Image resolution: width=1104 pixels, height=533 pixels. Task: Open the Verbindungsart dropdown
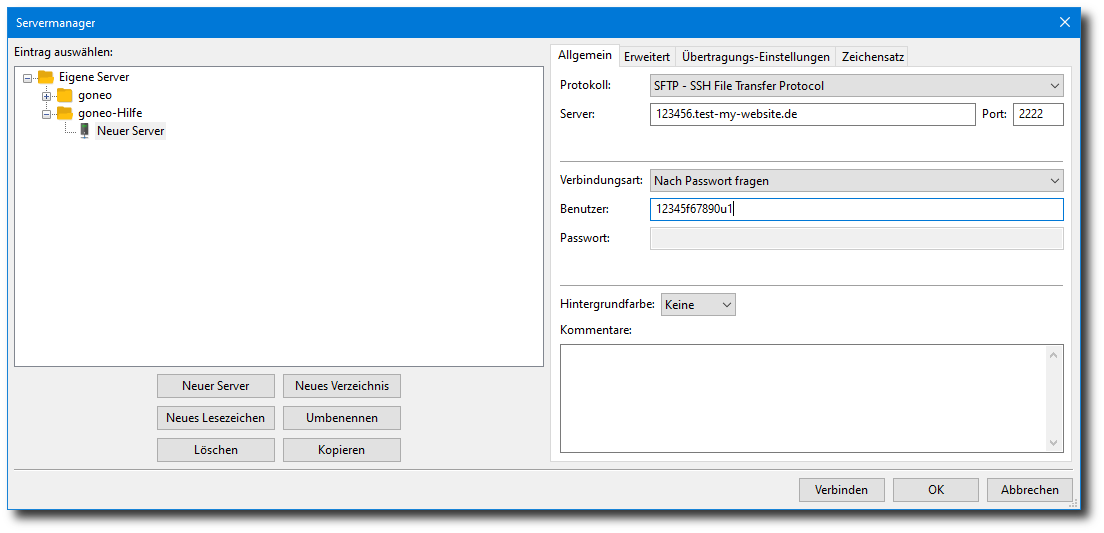856,181
